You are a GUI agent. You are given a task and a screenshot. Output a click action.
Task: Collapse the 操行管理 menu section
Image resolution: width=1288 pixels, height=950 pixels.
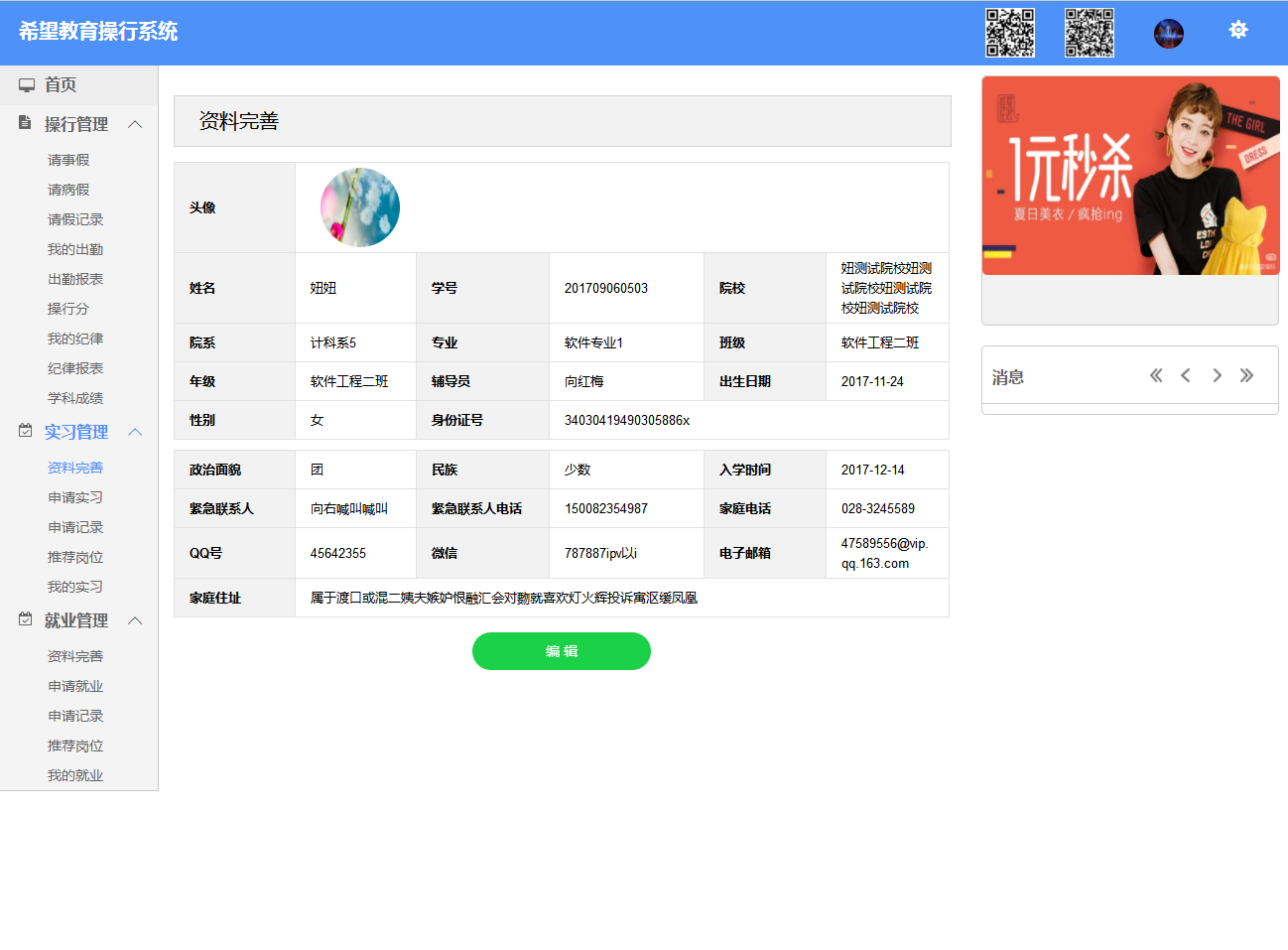136,124
